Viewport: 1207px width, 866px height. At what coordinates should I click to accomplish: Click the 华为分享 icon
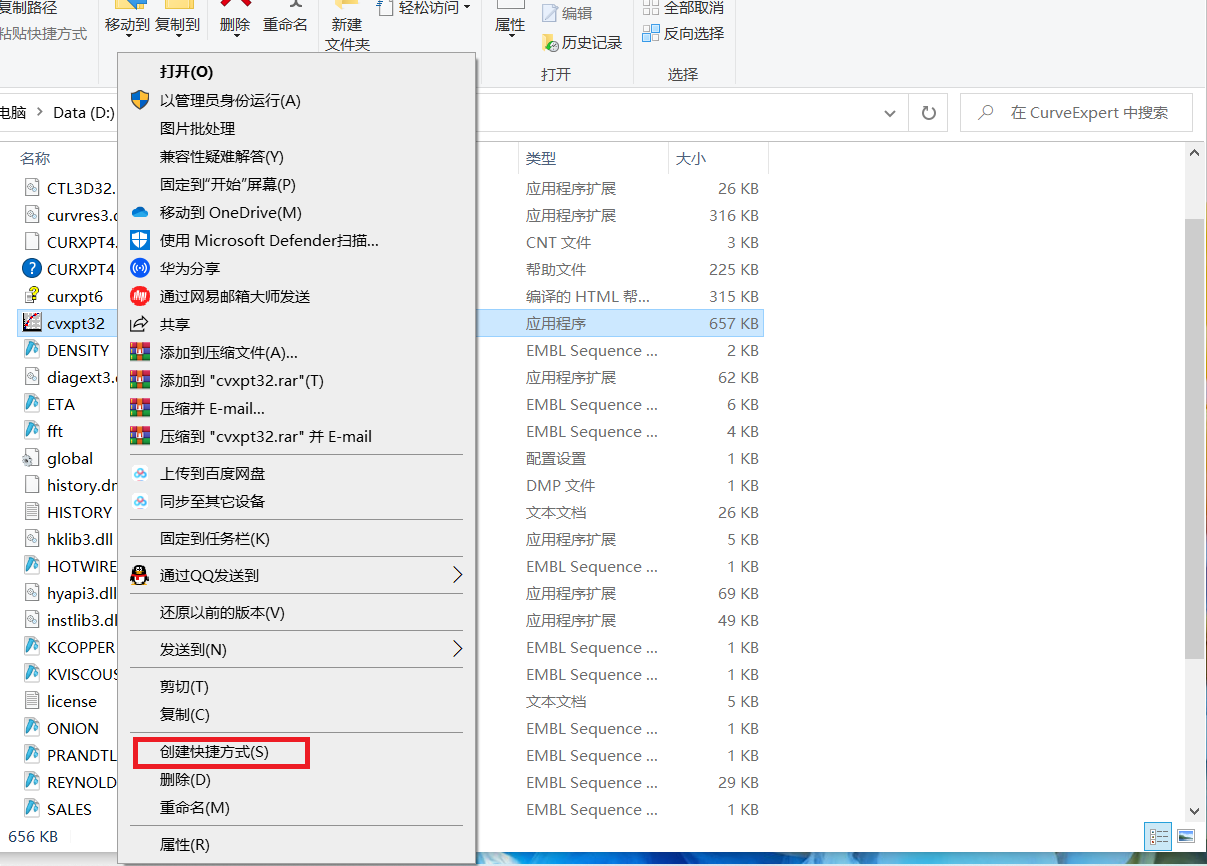[x=140, y=268]
